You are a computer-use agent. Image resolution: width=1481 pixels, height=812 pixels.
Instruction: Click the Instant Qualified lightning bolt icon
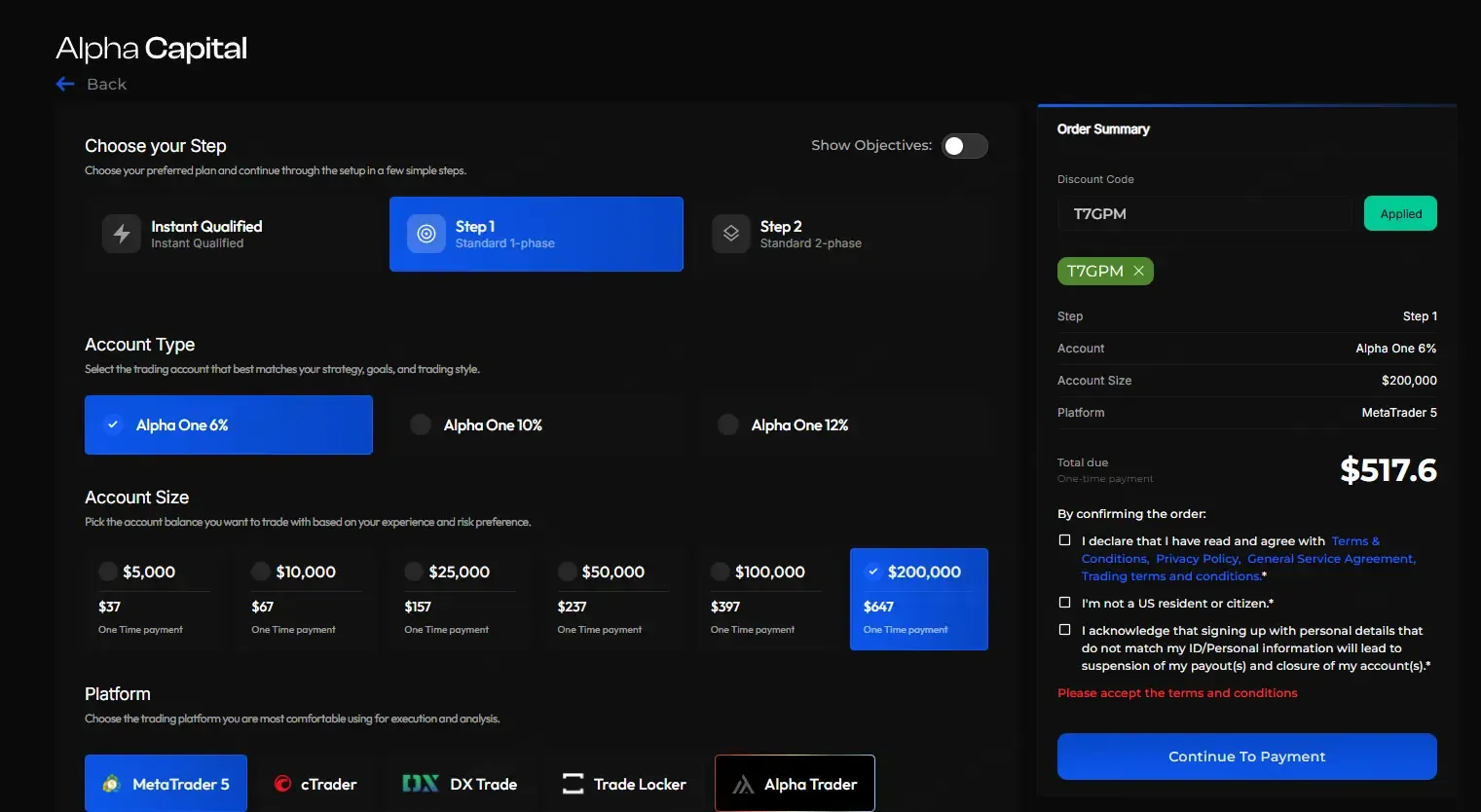(x=122, y=234)
